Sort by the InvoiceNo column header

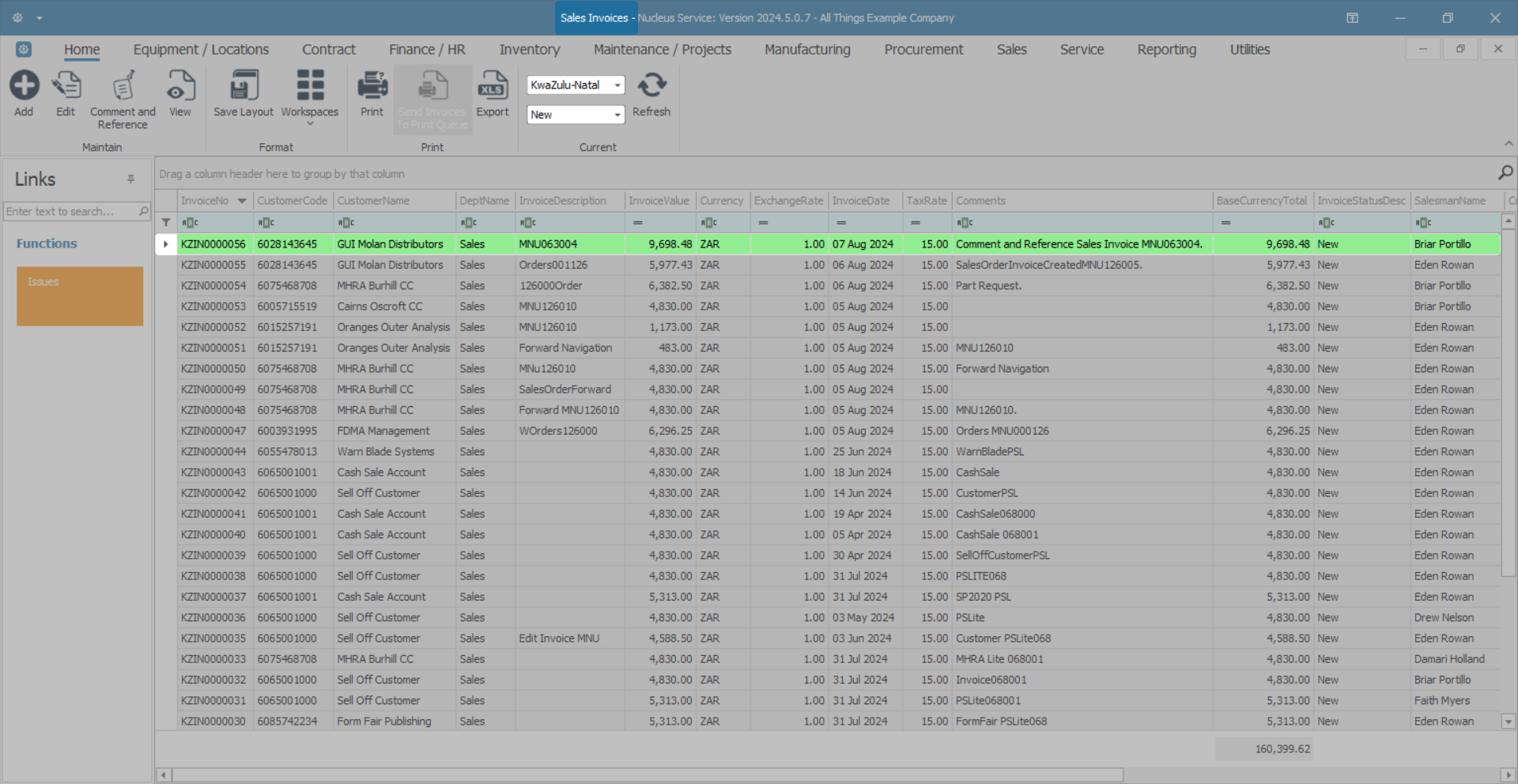214,201
